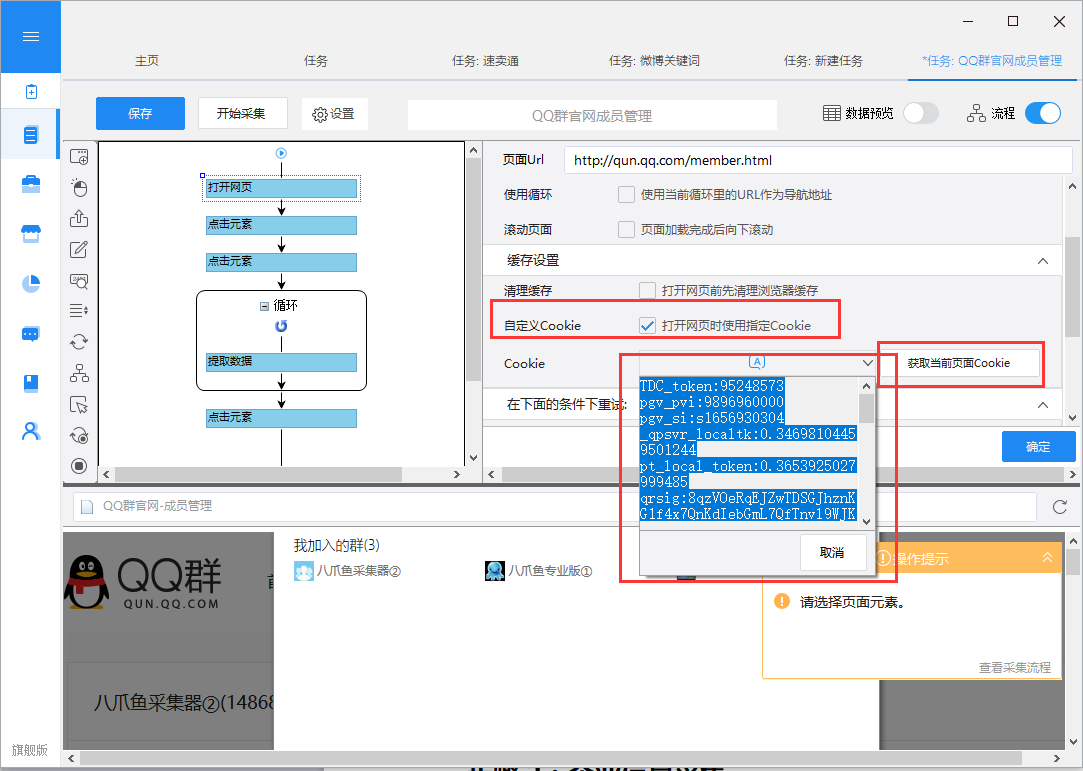Viewport: 1083px width, 771px height.
Task: Click the 开始采集 button
Action: coord(242,113)
